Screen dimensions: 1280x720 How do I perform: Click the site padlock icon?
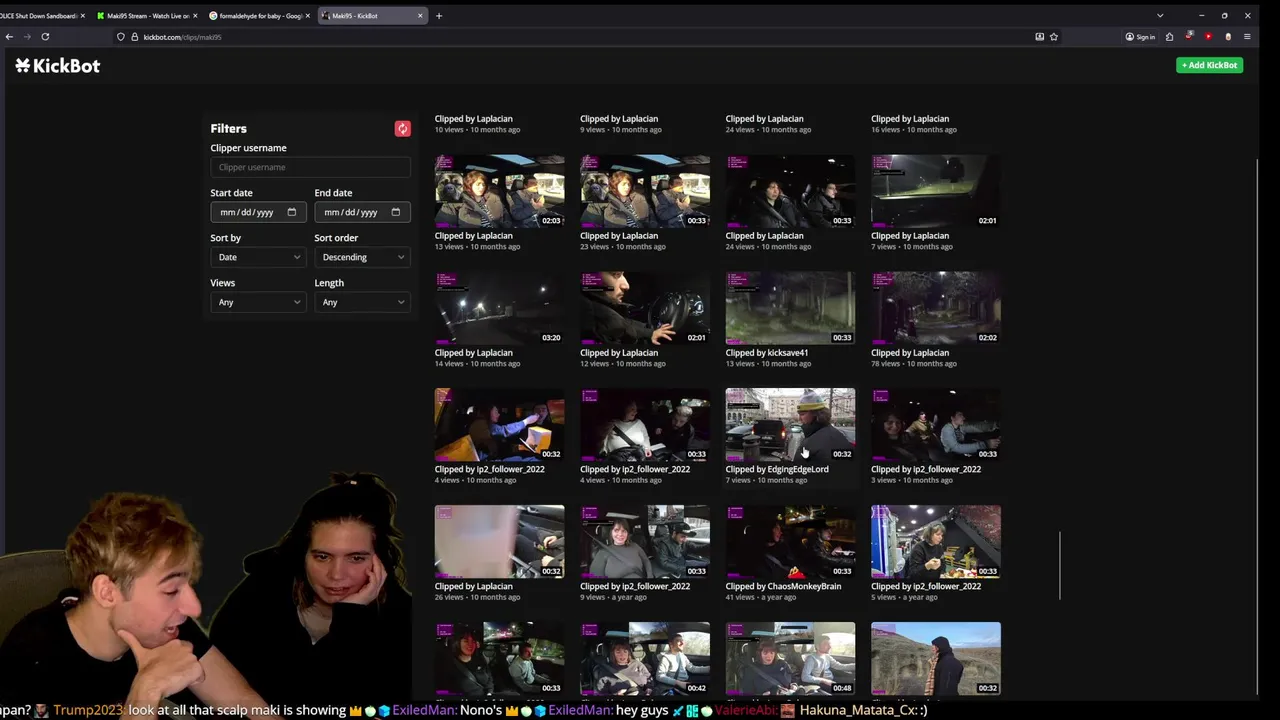134,37
